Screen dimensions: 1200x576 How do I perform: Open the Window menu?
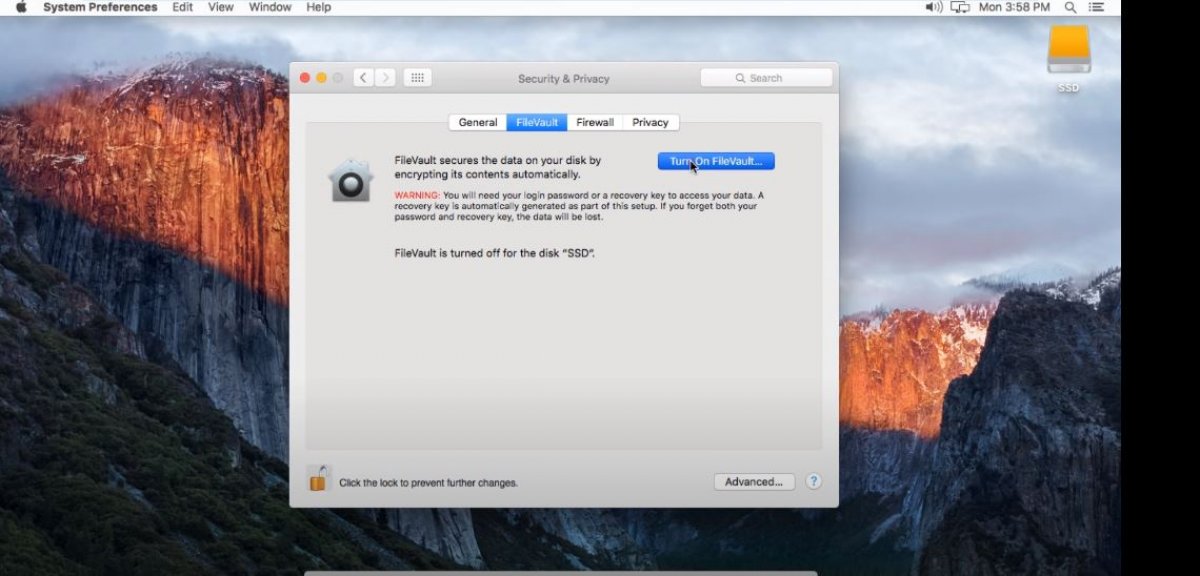pyautogui.click(x=269, y=7)
